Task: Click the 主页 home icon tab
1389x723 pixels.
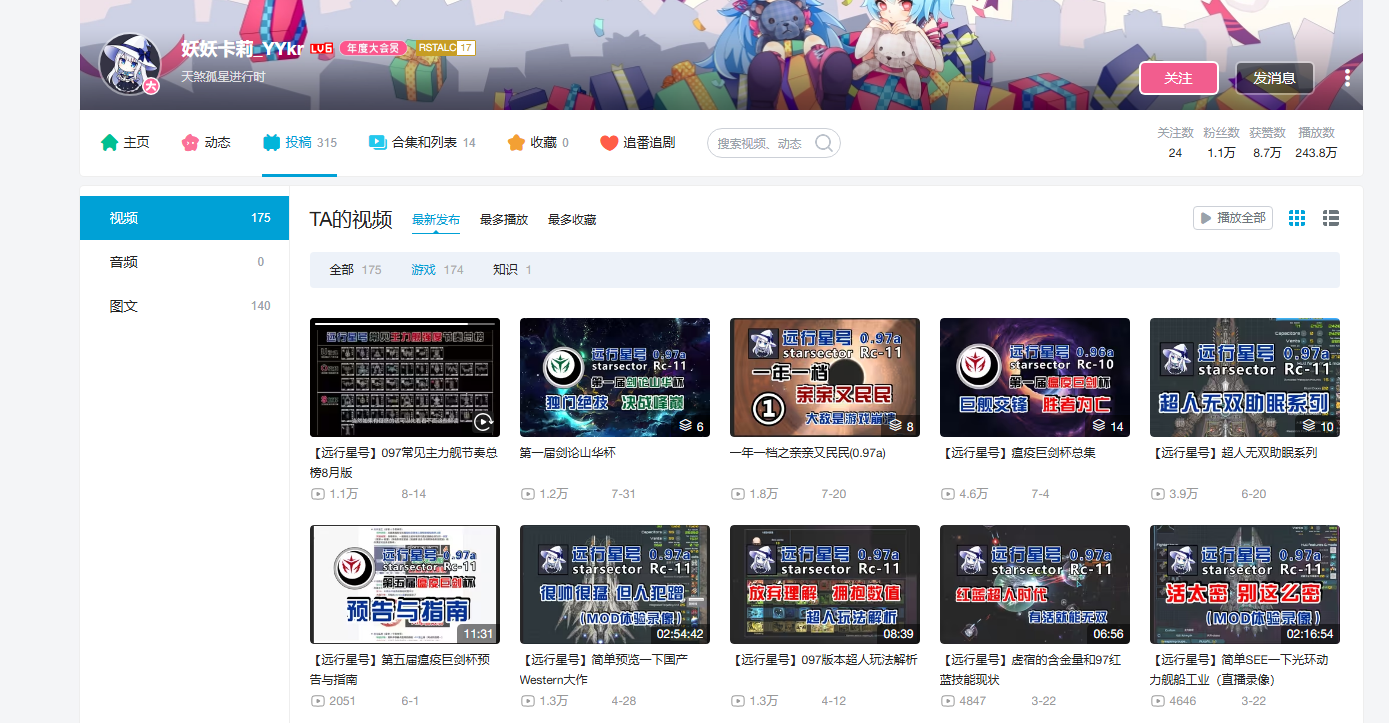Action: pyautogui.click(x=125, y=143)
